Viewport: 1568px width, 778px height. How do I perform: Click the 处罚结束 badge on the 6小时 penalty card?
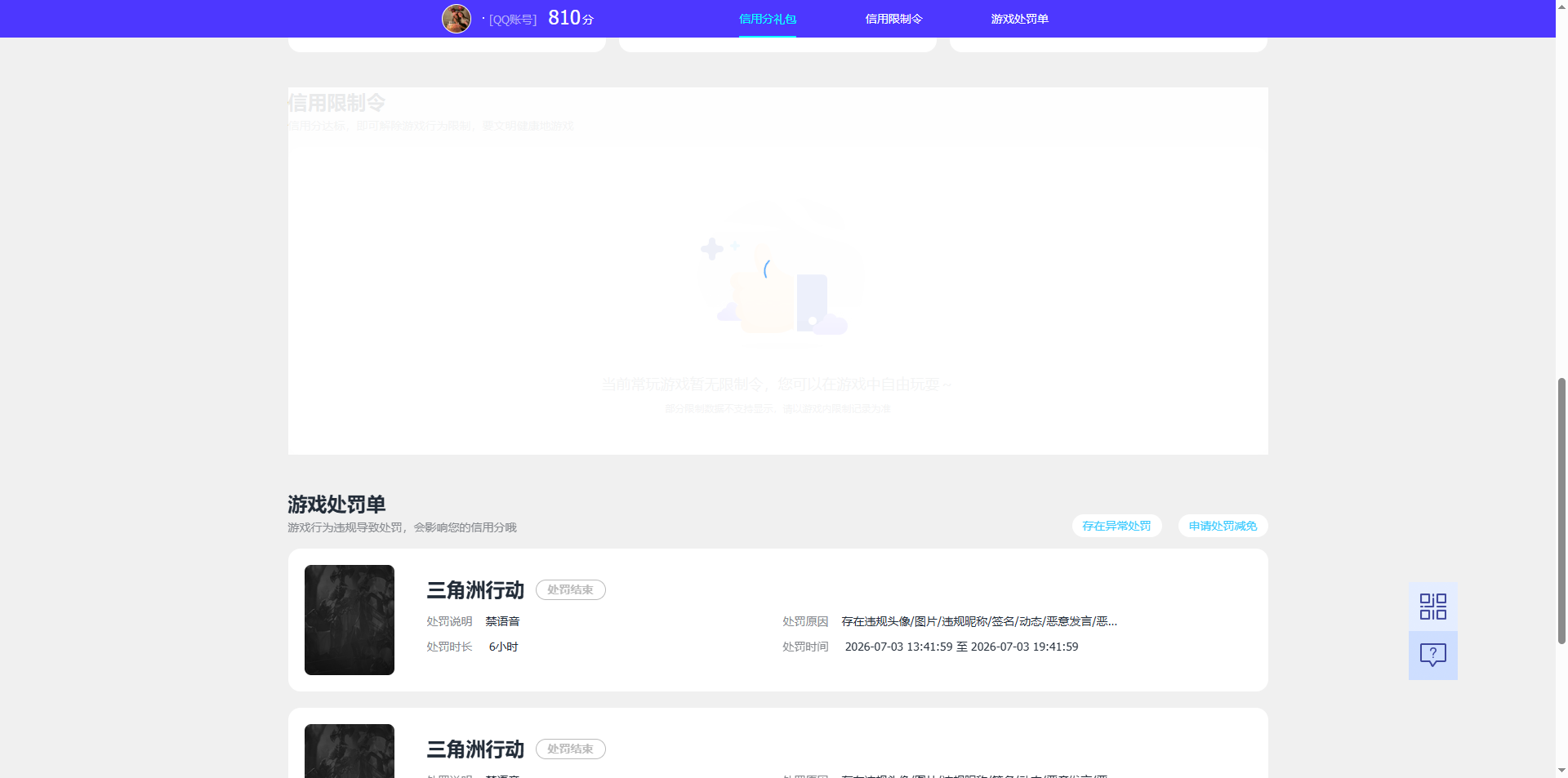point(570,589)
